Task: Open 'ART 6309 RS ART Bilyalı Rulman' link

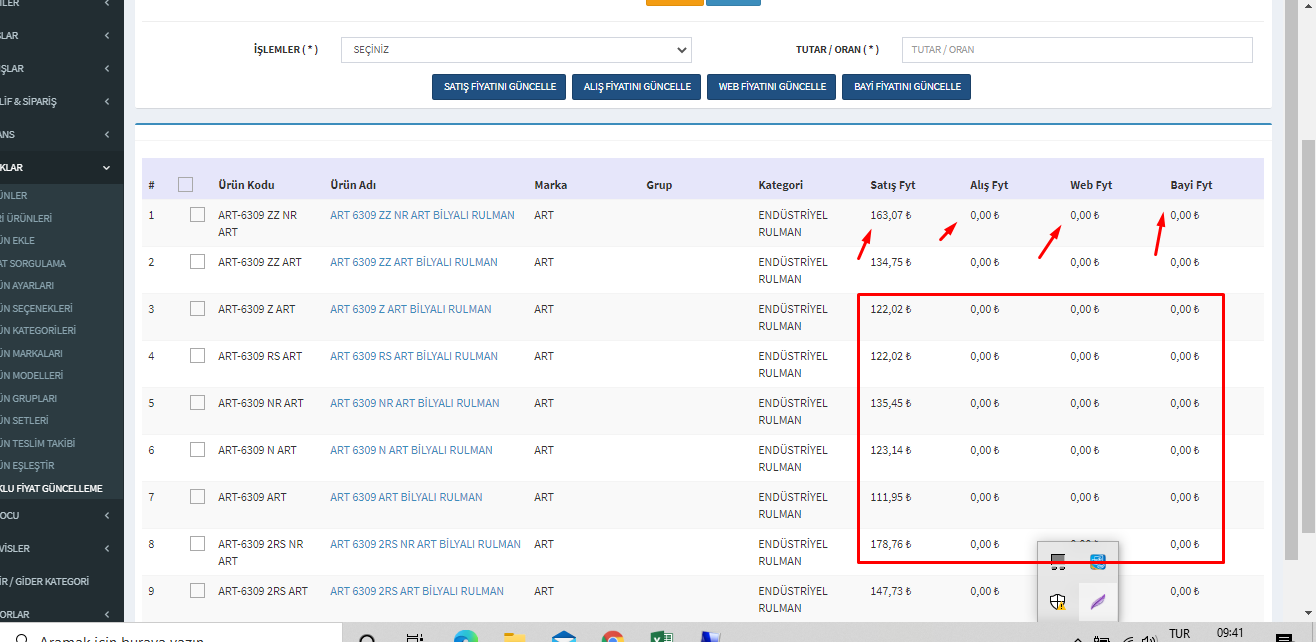Action: point(413,356)
